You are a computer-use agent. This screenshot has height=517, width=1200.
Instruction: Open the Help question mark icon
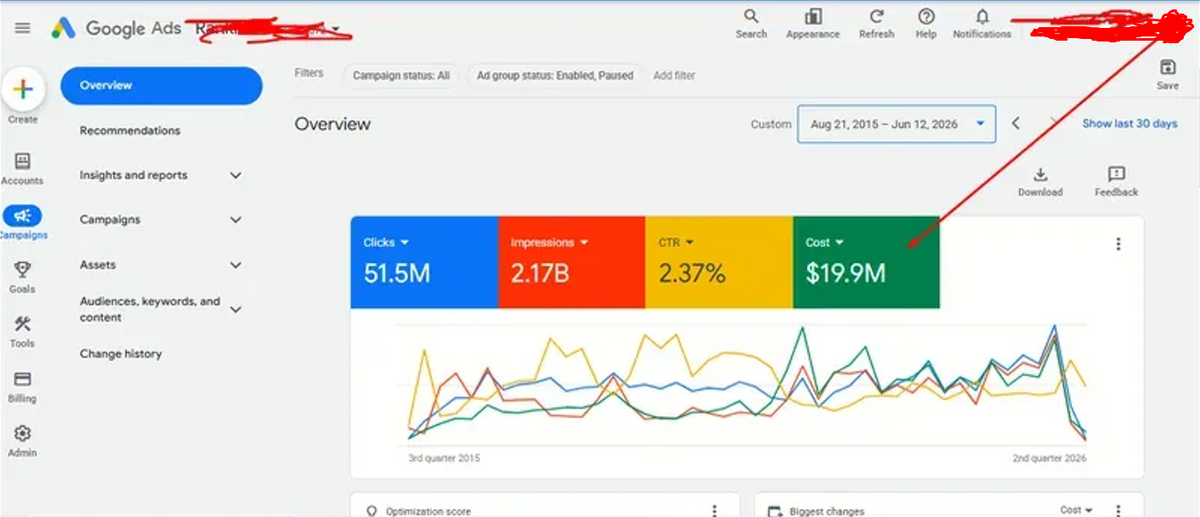(x=926, y=17)
